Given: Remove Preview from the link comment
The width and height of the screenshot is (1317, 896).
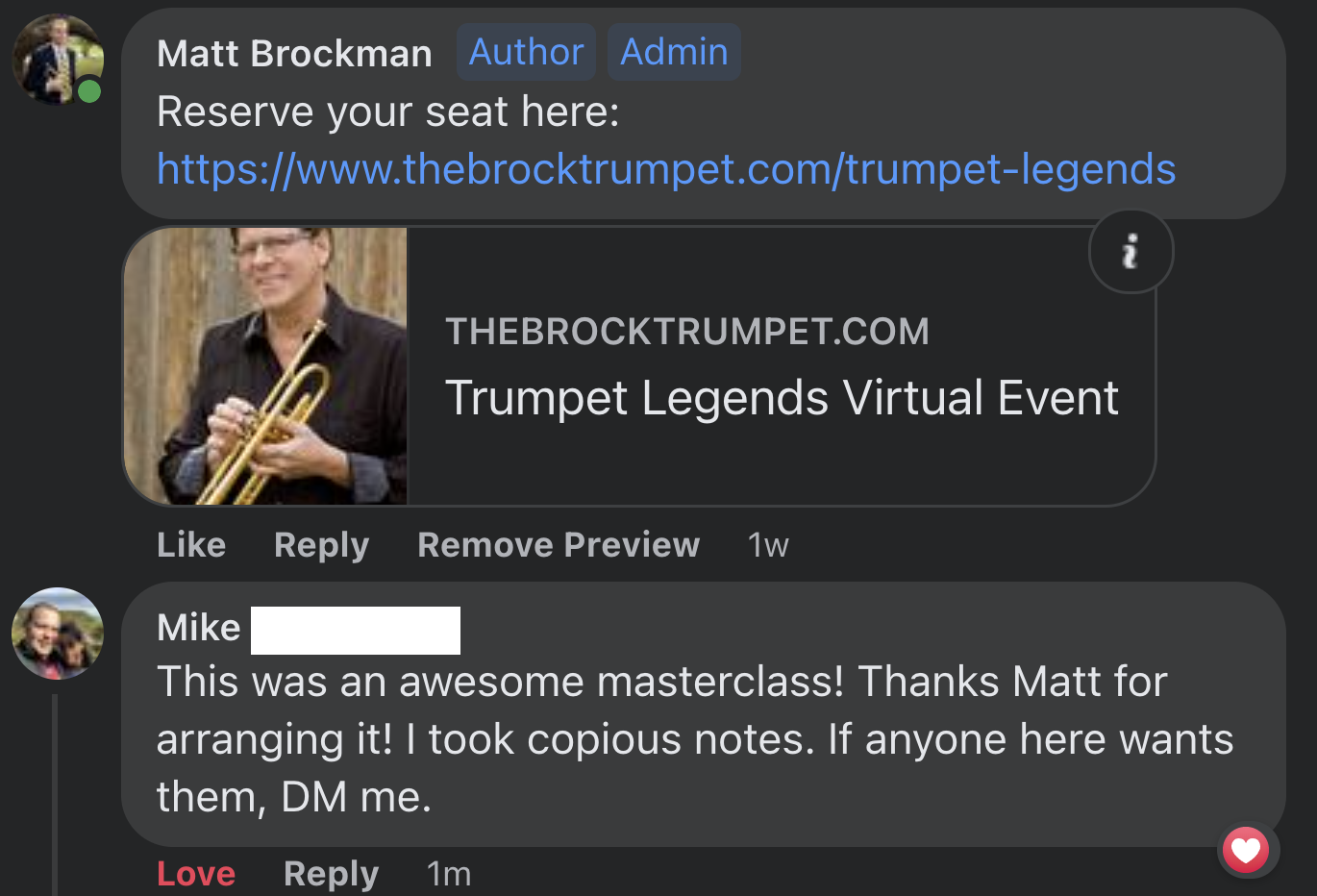Looking at the screenshot, I should (559, 545).
